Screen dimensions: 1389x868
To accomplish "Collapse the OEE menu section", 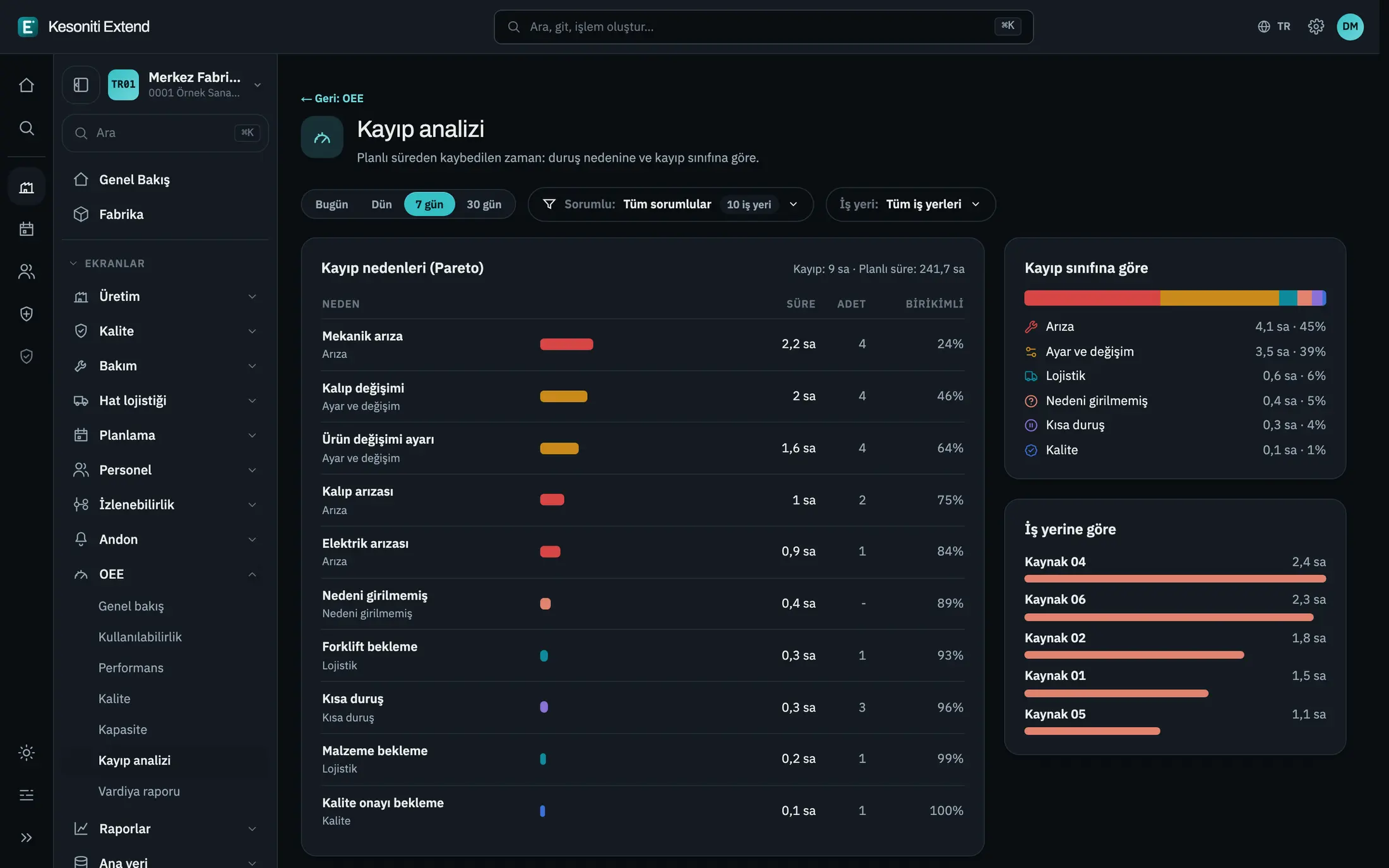I will 165,574.
